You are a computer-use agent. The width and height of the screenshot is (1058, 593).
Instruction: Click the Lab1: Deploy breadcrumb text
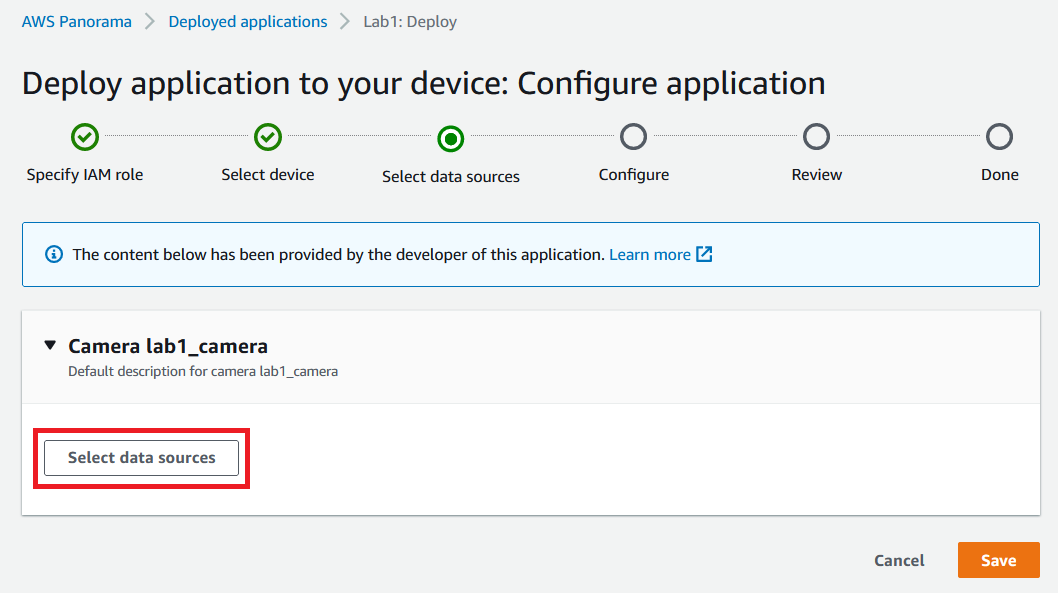pos(410,22)
